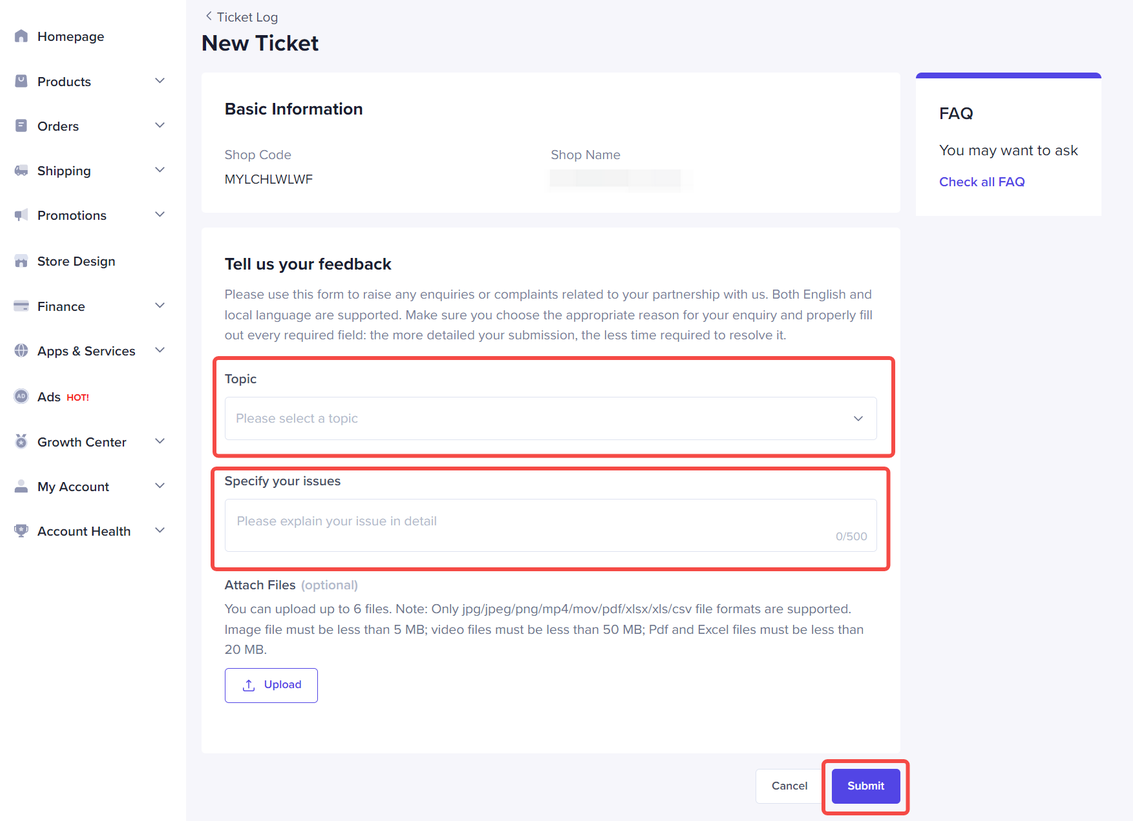Click the Homepage icon in the sidebar
The height and width of the screenshot is (821, 1133).
21,36
